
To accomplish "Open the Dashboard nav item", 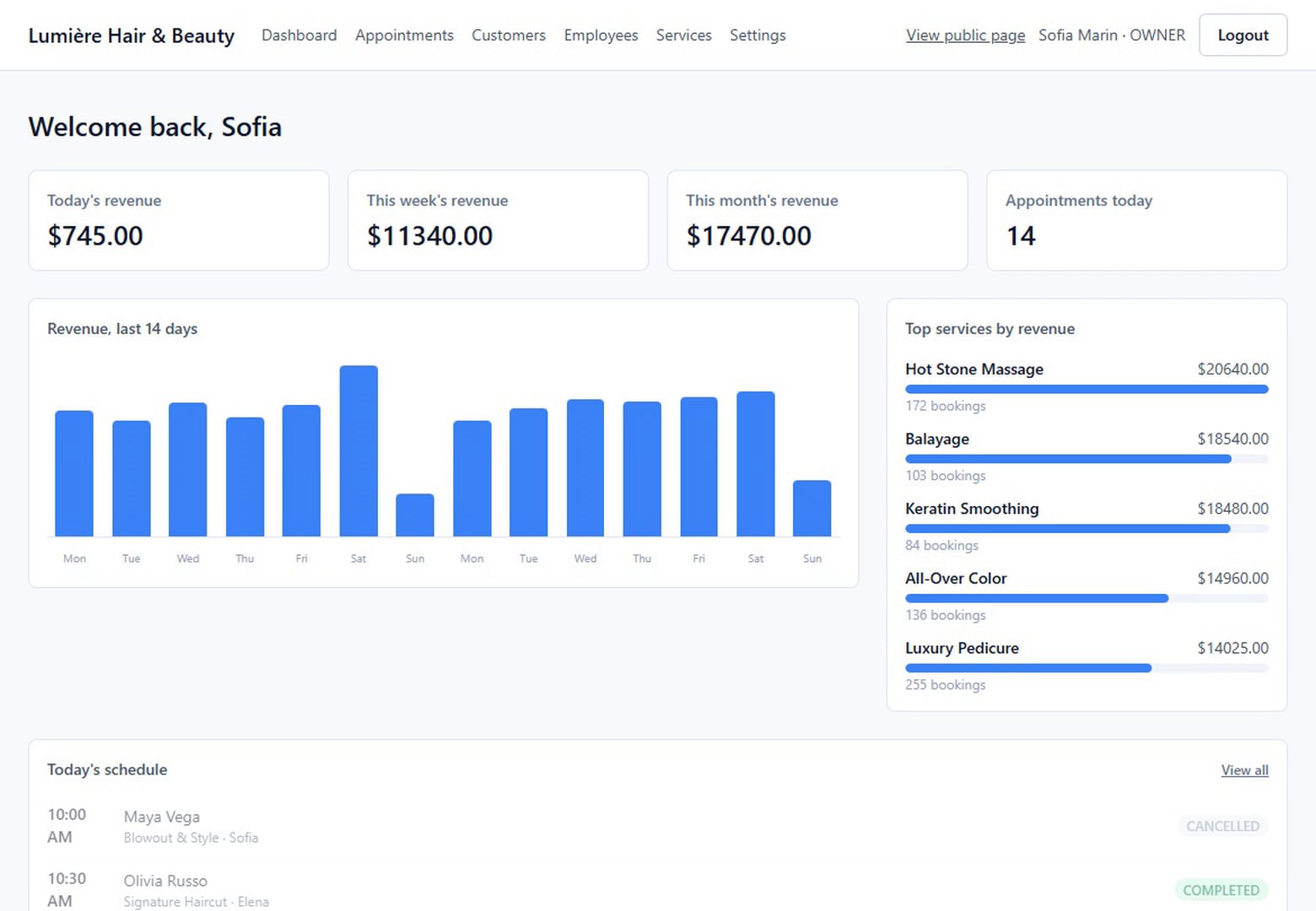I will pyautogui.click(x=299, y=35).
